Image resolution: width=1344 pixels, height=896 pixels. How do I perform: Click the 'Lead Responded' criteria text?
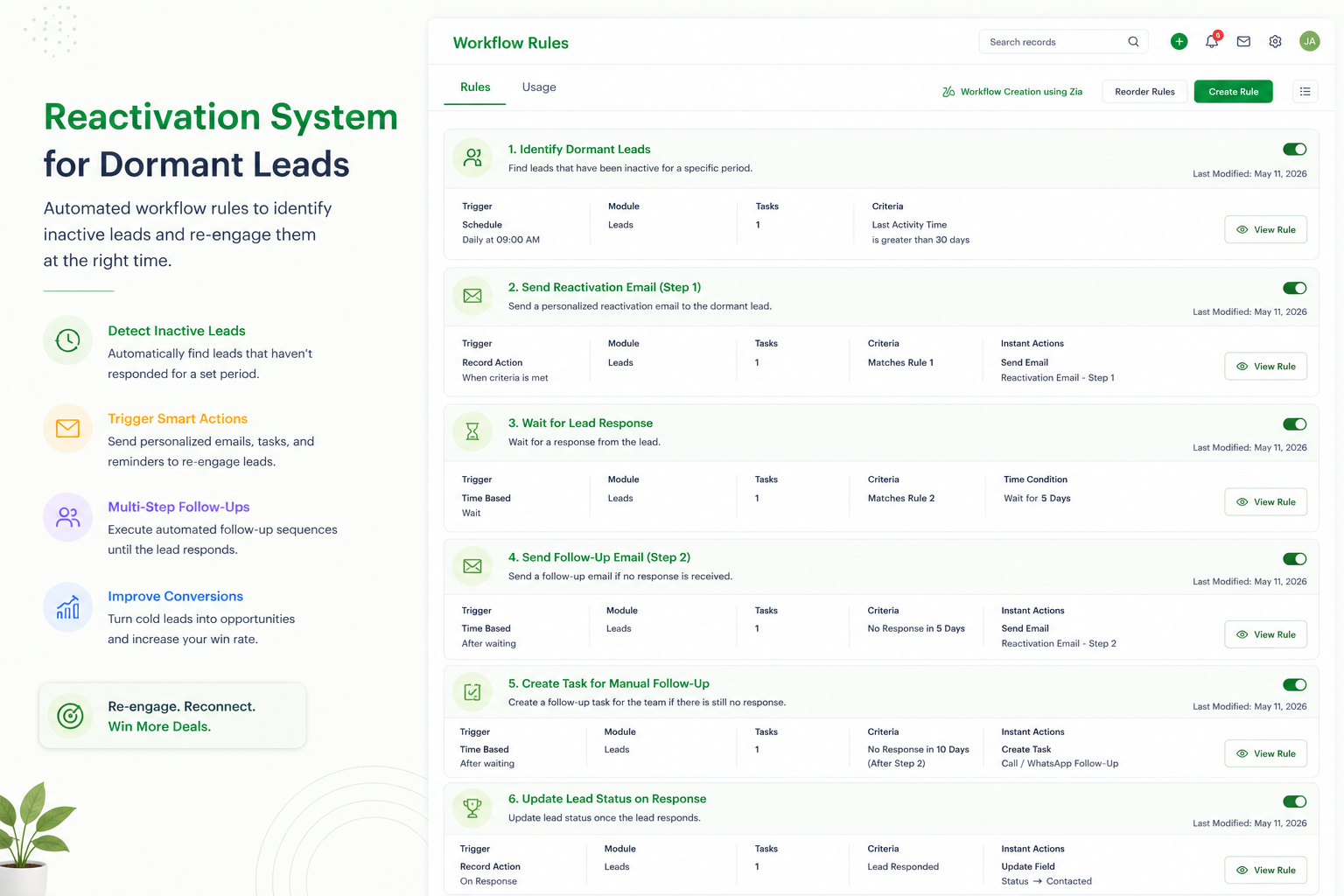point(903,867)
